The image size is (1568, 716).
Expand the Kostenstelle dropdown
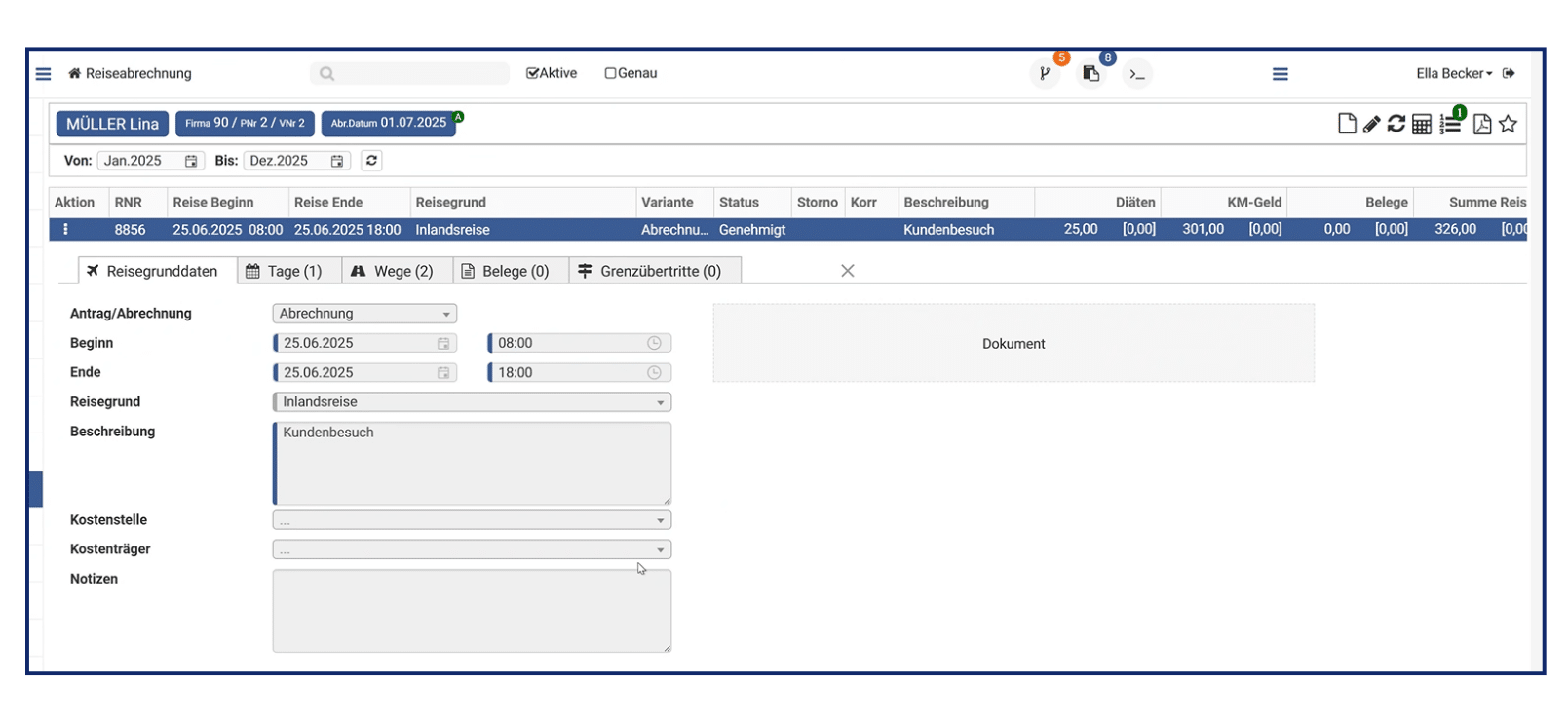point(472,520)
